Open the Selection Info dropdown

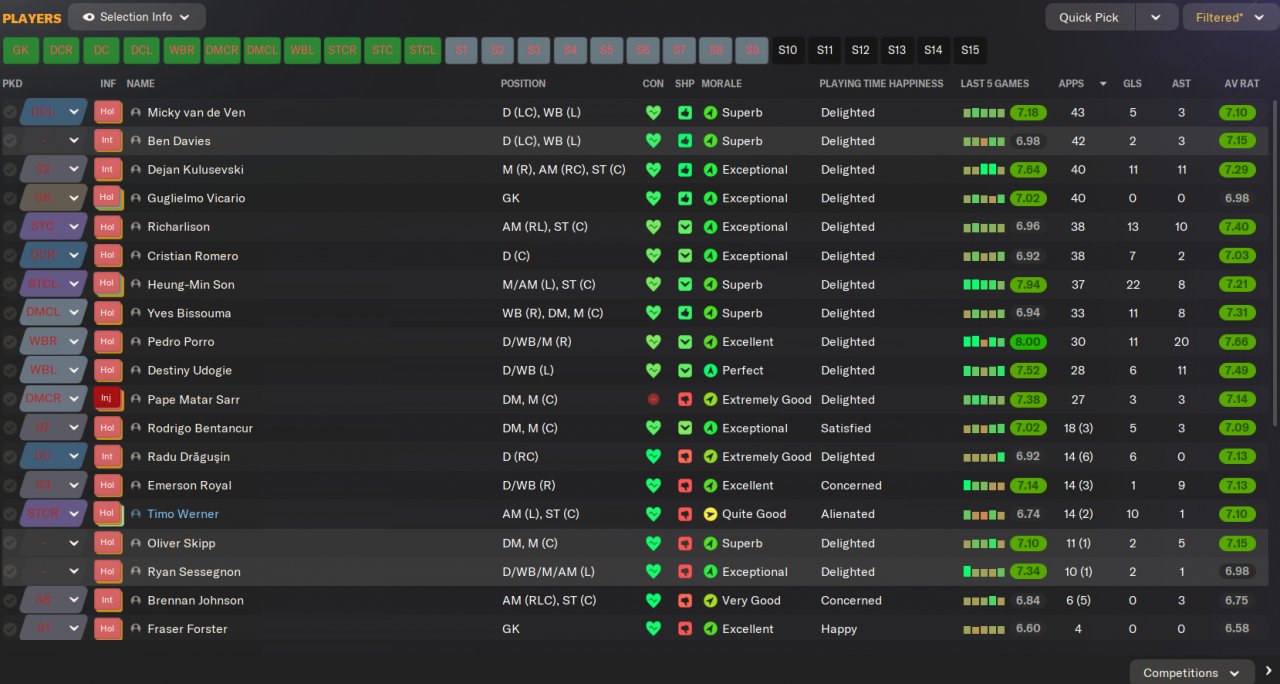(x=137, y=17)
